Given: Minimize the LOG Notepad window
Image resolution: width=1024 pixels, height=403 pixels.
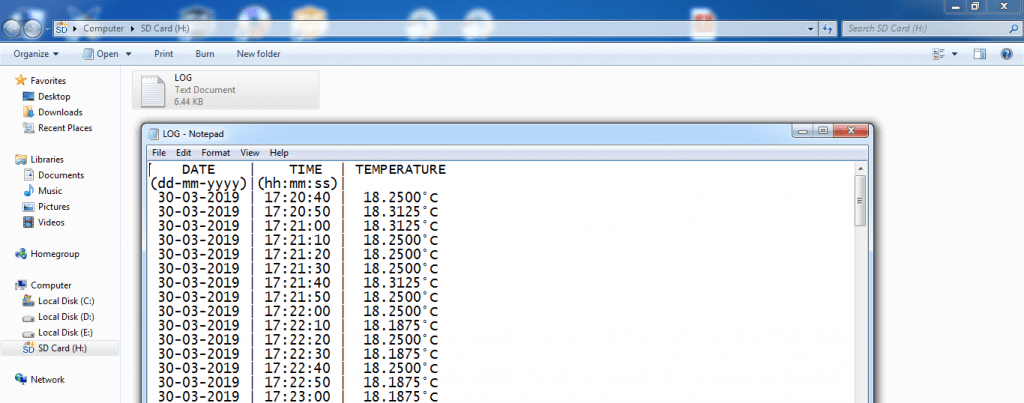Looking at the screenshot, I should (803, 131).
